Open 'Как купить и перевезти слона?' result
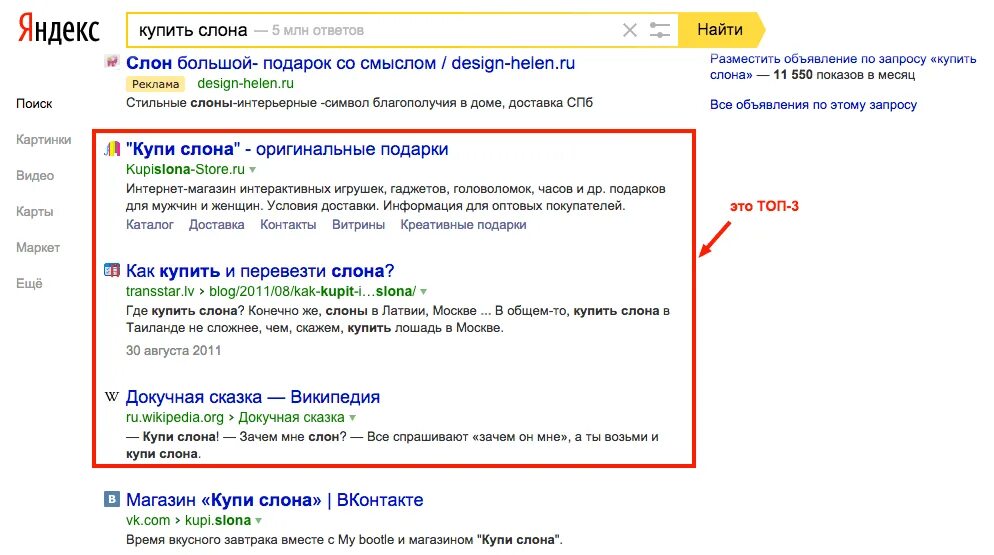The image size is (994, 555). (x=260, y=271)
